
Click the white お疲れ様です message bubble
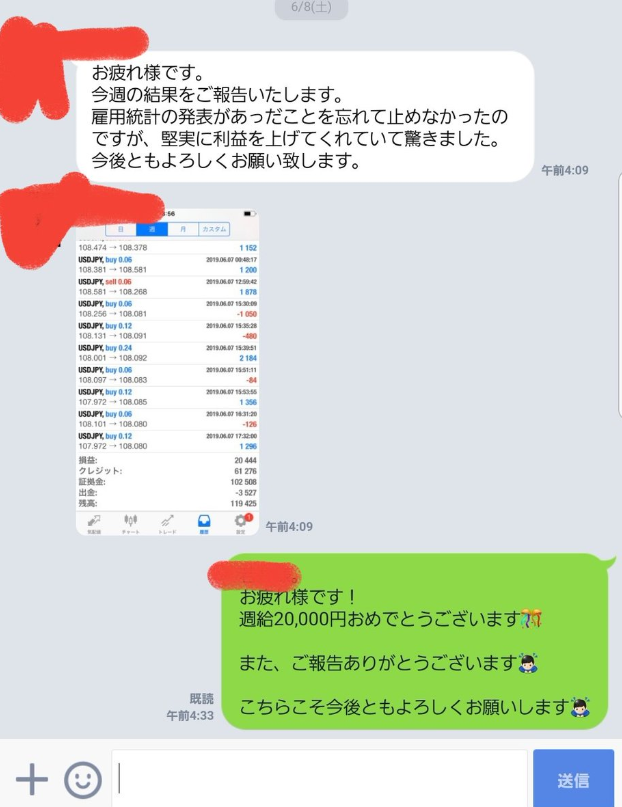305,116
